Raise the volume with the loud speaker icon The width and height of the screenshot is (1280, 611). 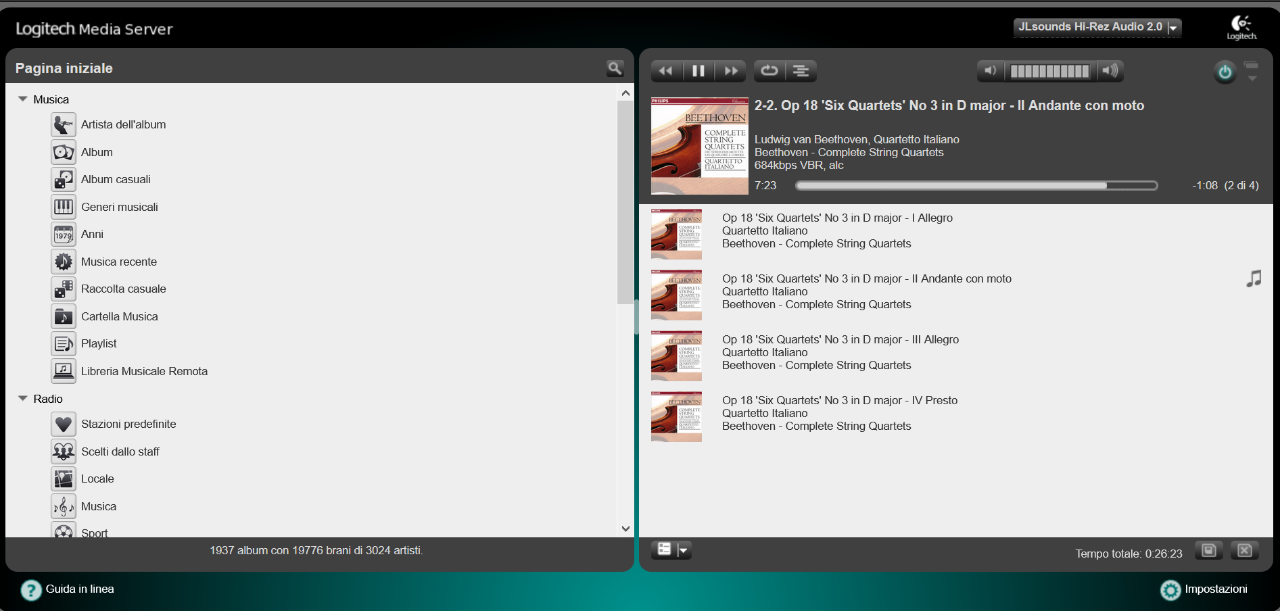click(x=1109, y=71)
